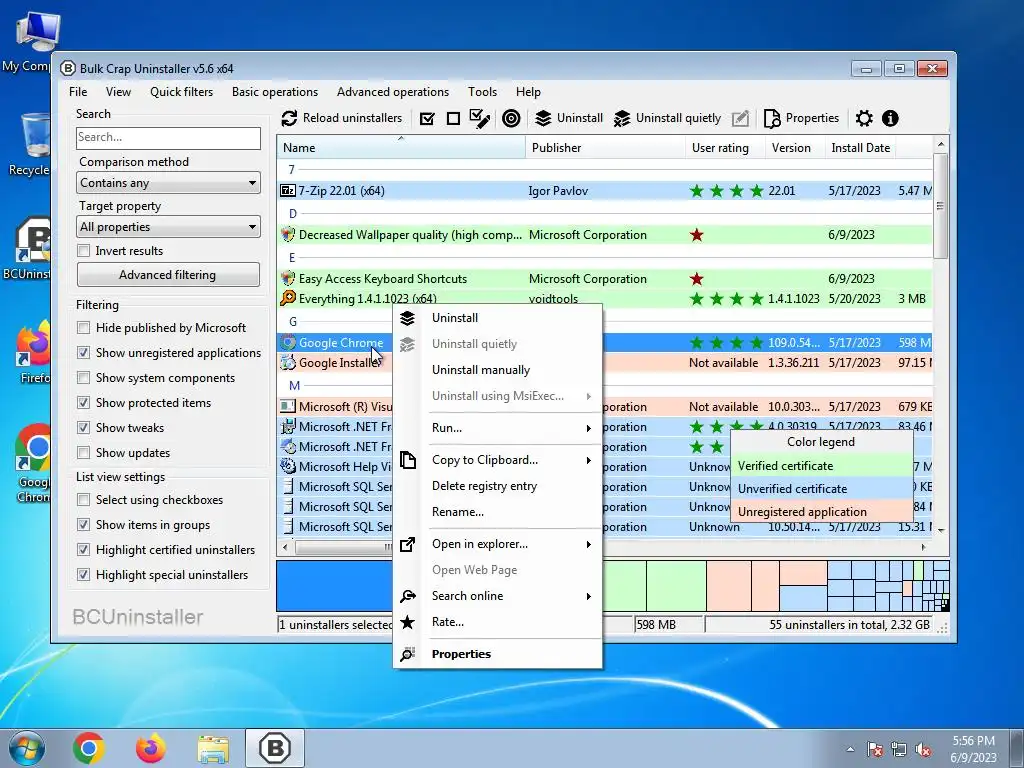The height and width of the screenshot is (768, 1024).
Task: Sort list by the Name column header
Action: pyautogui.click(x=401, y=148)
